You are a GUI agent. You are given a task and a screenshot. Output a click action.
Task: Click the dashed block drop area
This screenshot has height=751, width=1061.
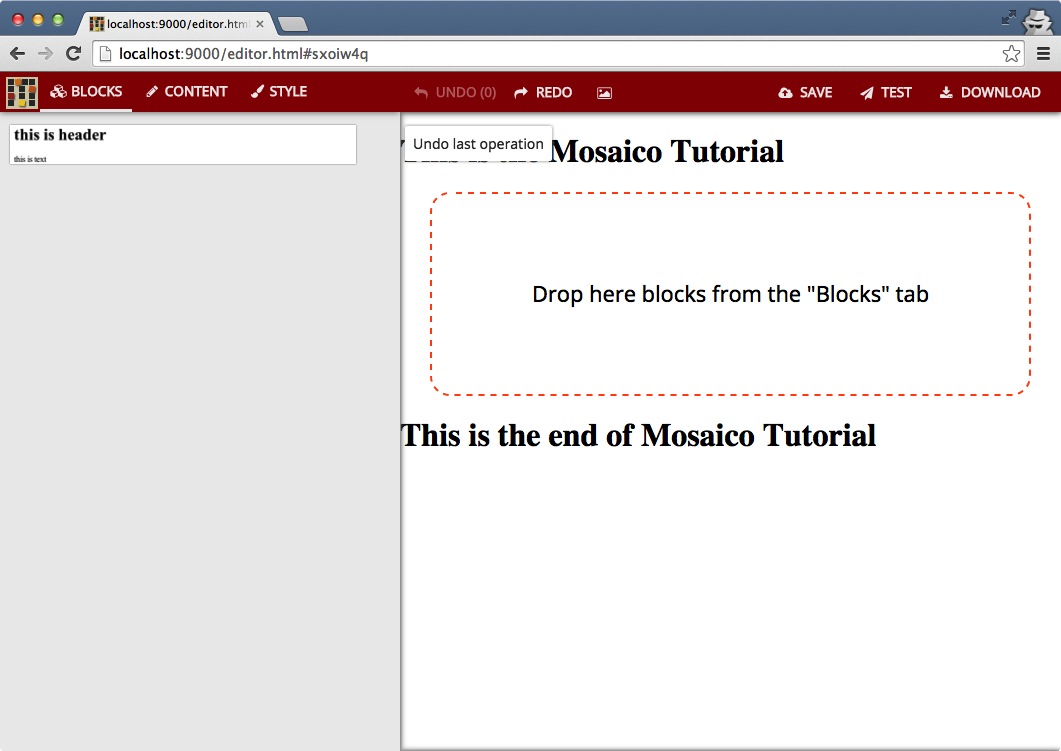tap(730, 294)
